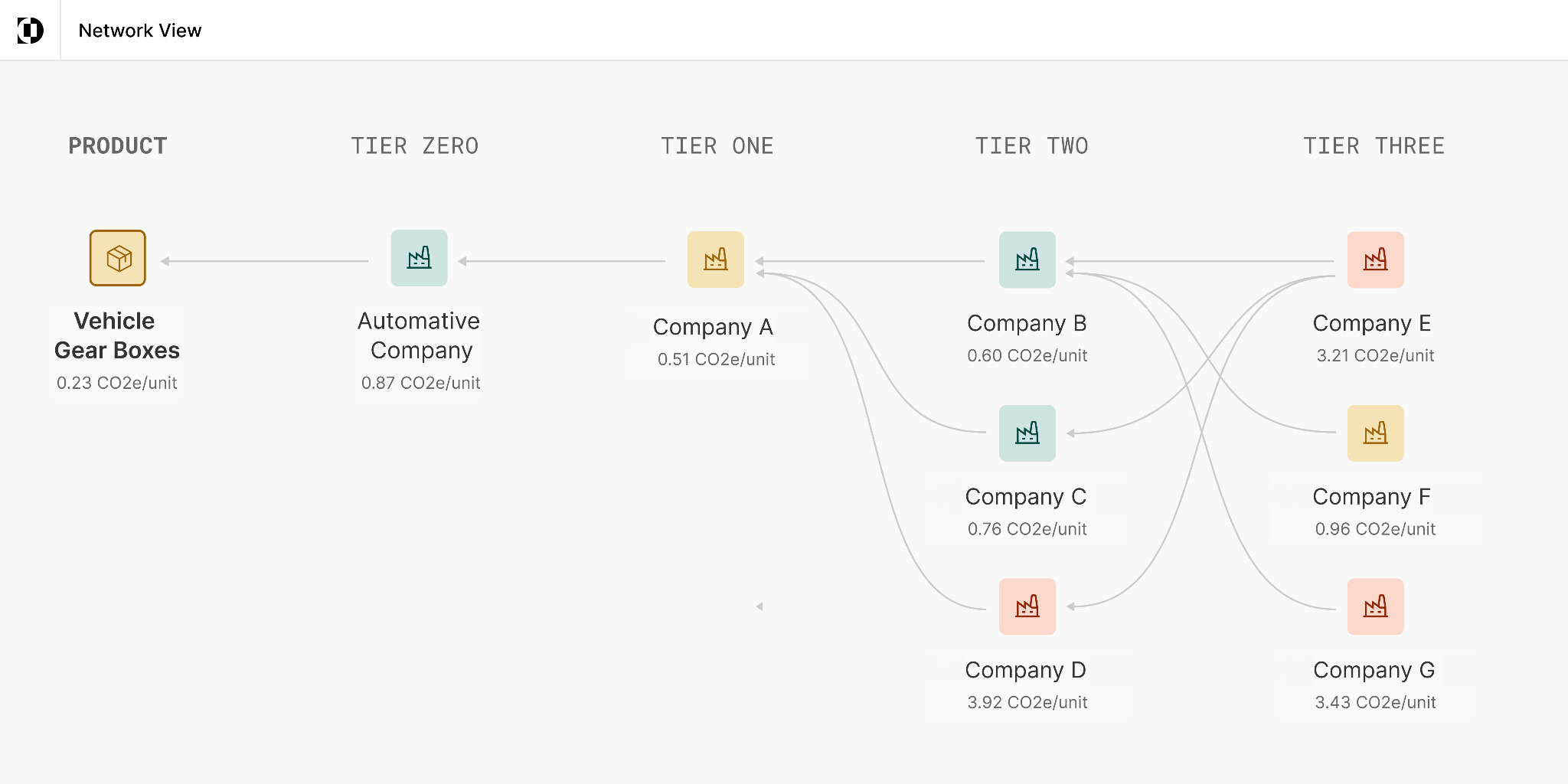Click the TIER ZERO column header
Screen dimensions: 1568x784
coord(414,146)
